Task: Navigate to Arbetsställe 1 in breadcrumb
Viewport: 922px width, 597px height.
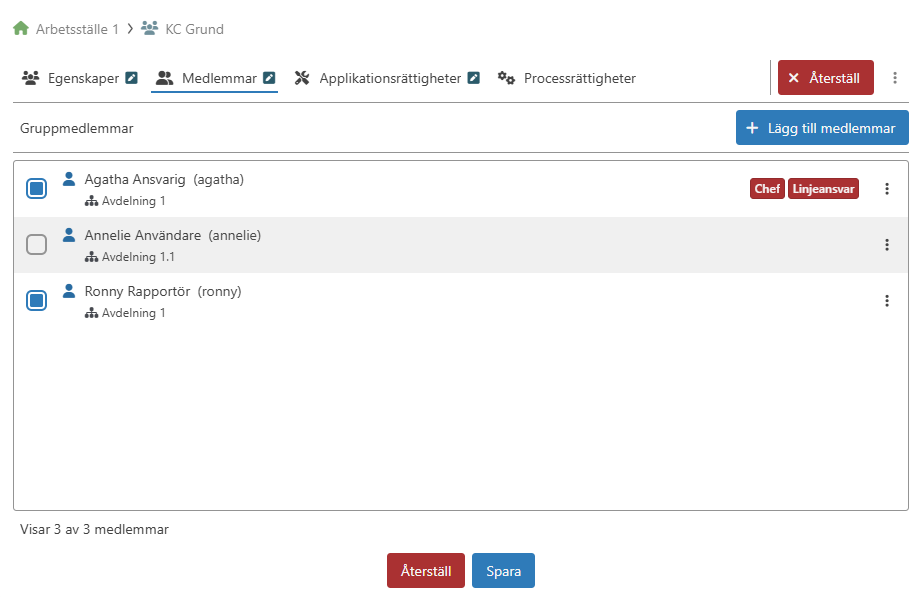Action: point(77,29)
